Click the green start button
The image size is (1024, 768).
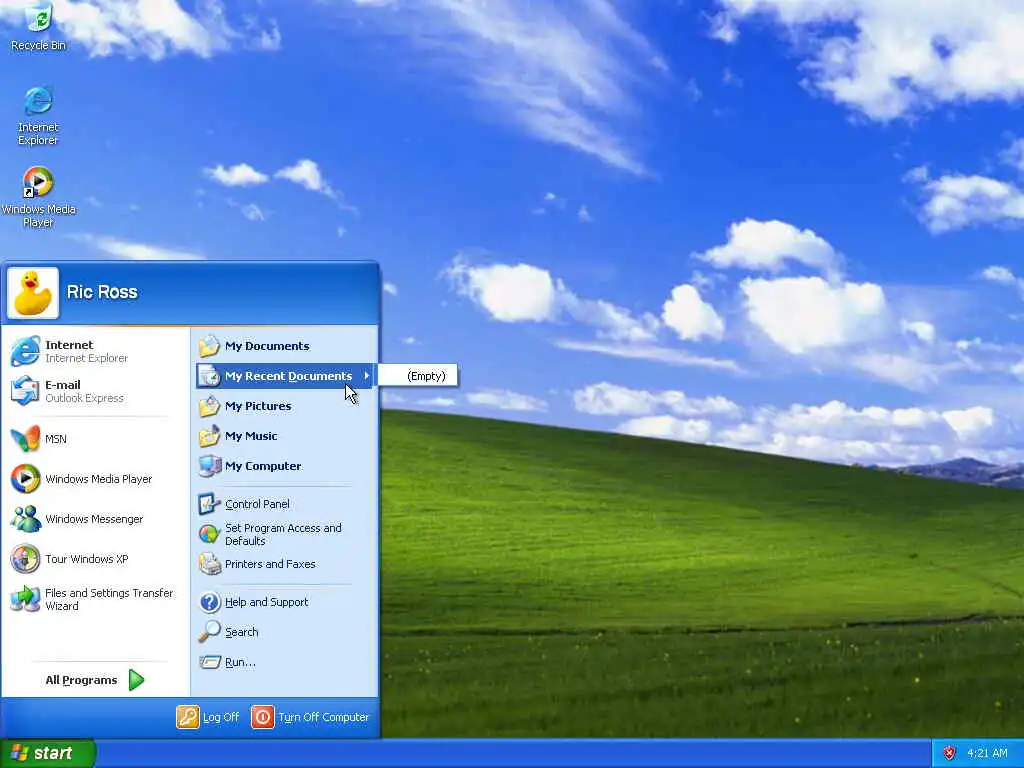[x=48, y=754]
